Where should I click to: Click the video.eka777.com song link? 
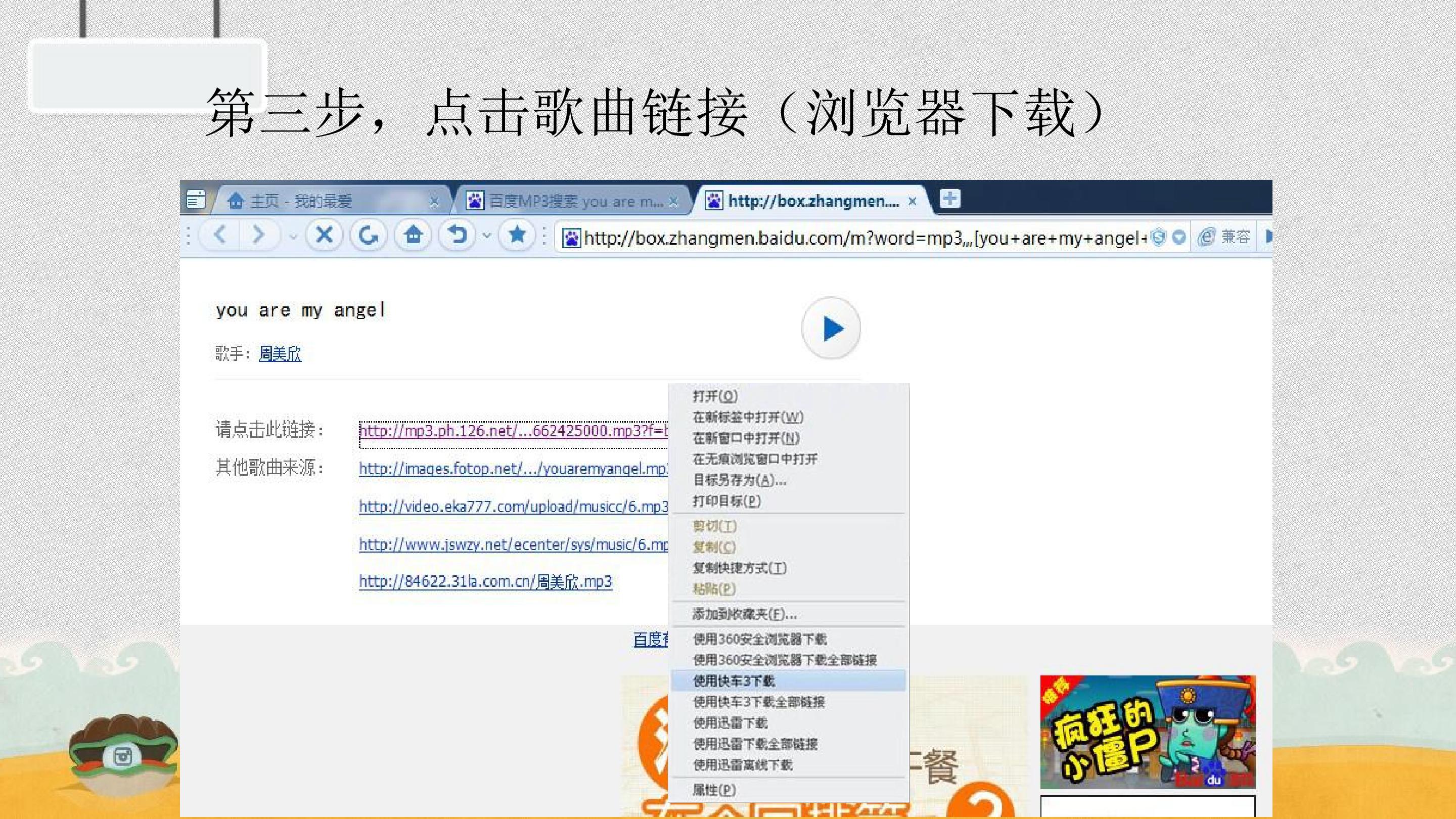pos(513,507)
